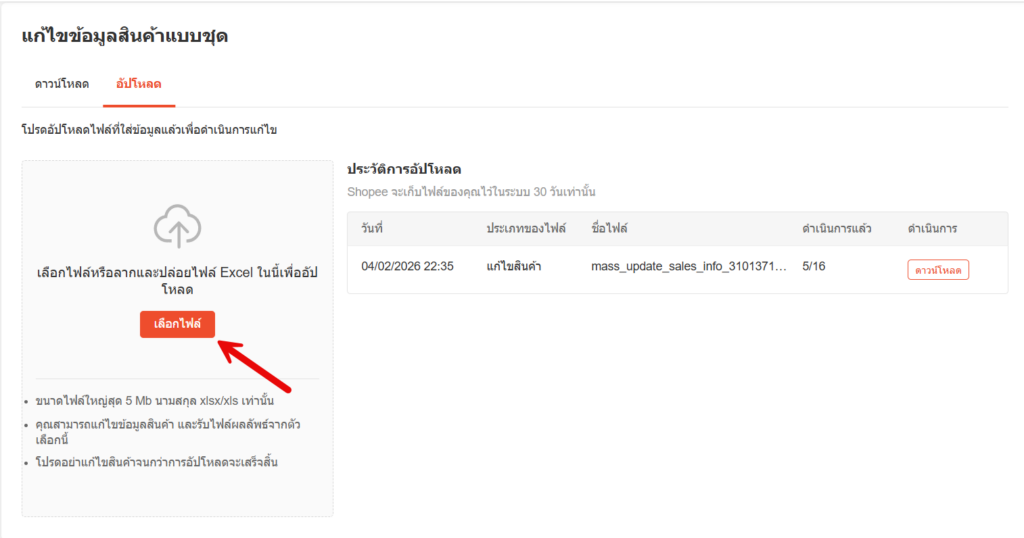Click the 04/02/2026 22:35 date cell
This screenshot has width=1024, height=538.
407,267
